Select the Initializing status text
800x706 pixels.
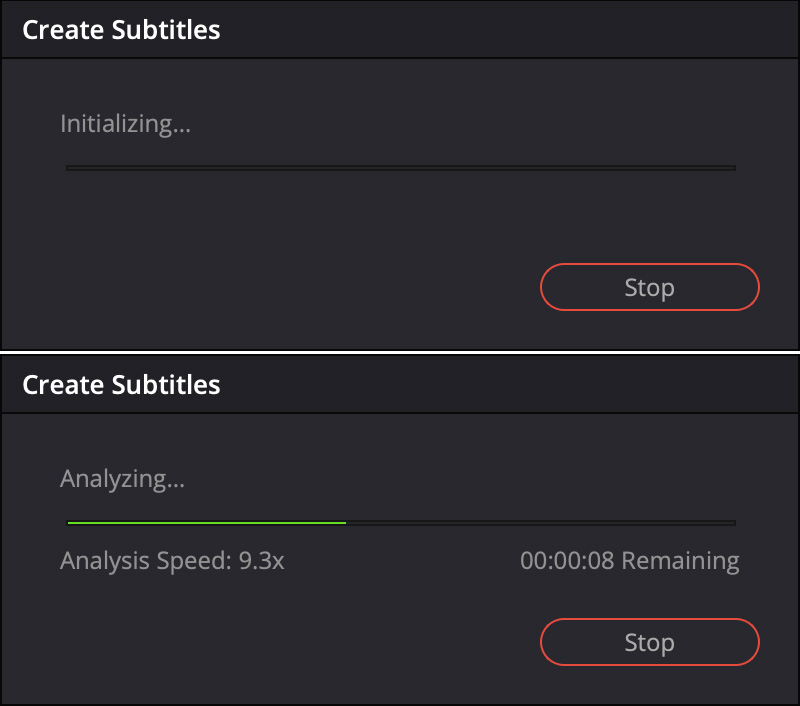pos(124,124)
